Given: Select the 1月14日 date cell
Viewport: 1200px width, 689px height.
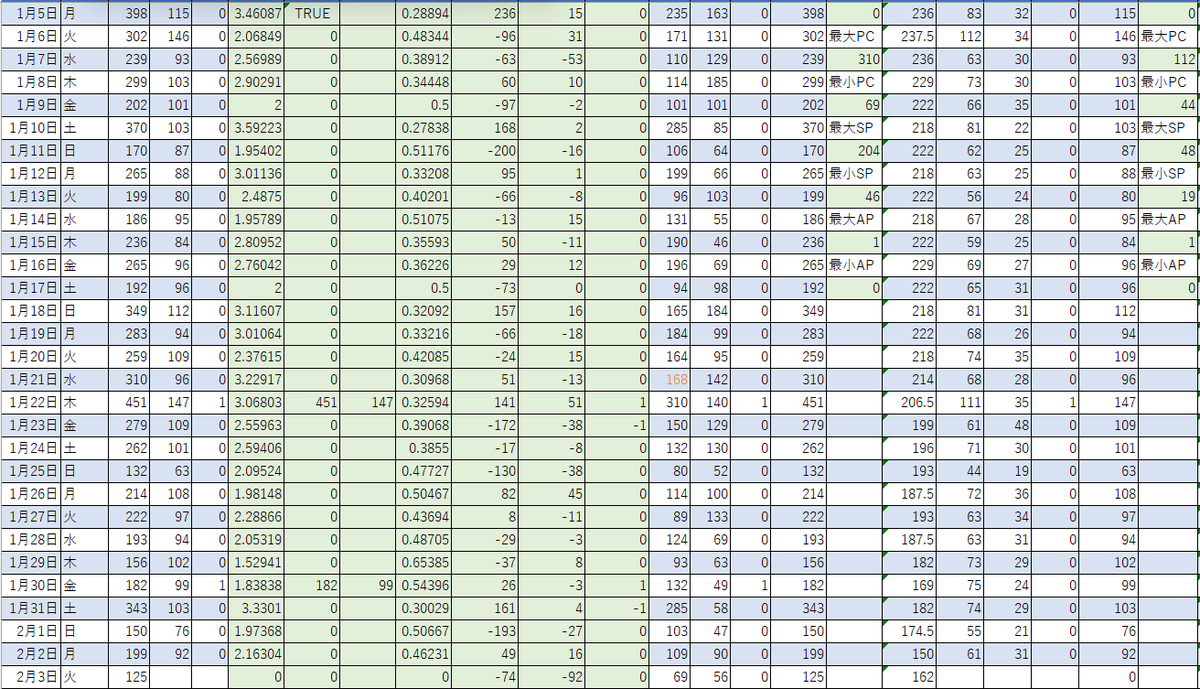Looking at the screenshot, I should tap(30, 219).
